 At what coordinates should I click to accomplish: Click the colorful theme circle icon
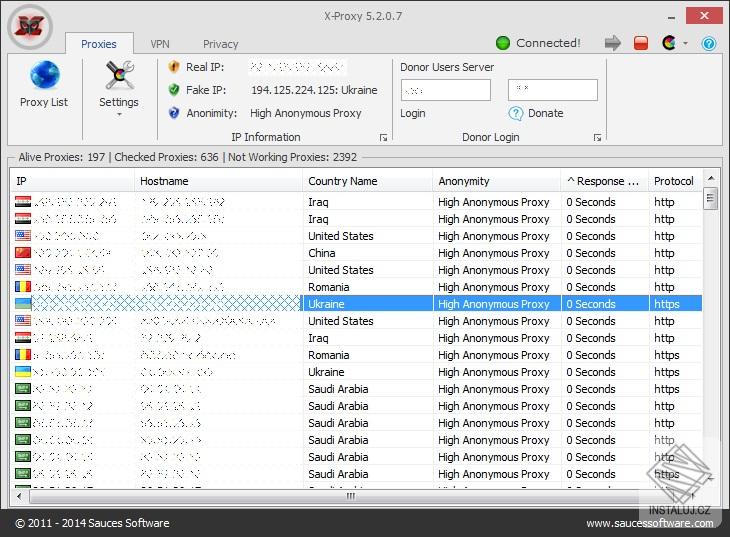(x=669, y=43)
